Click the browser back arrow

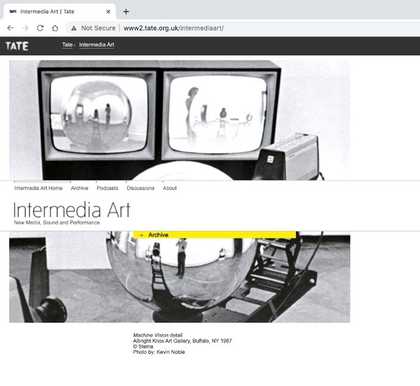click(x=10, y=28)
